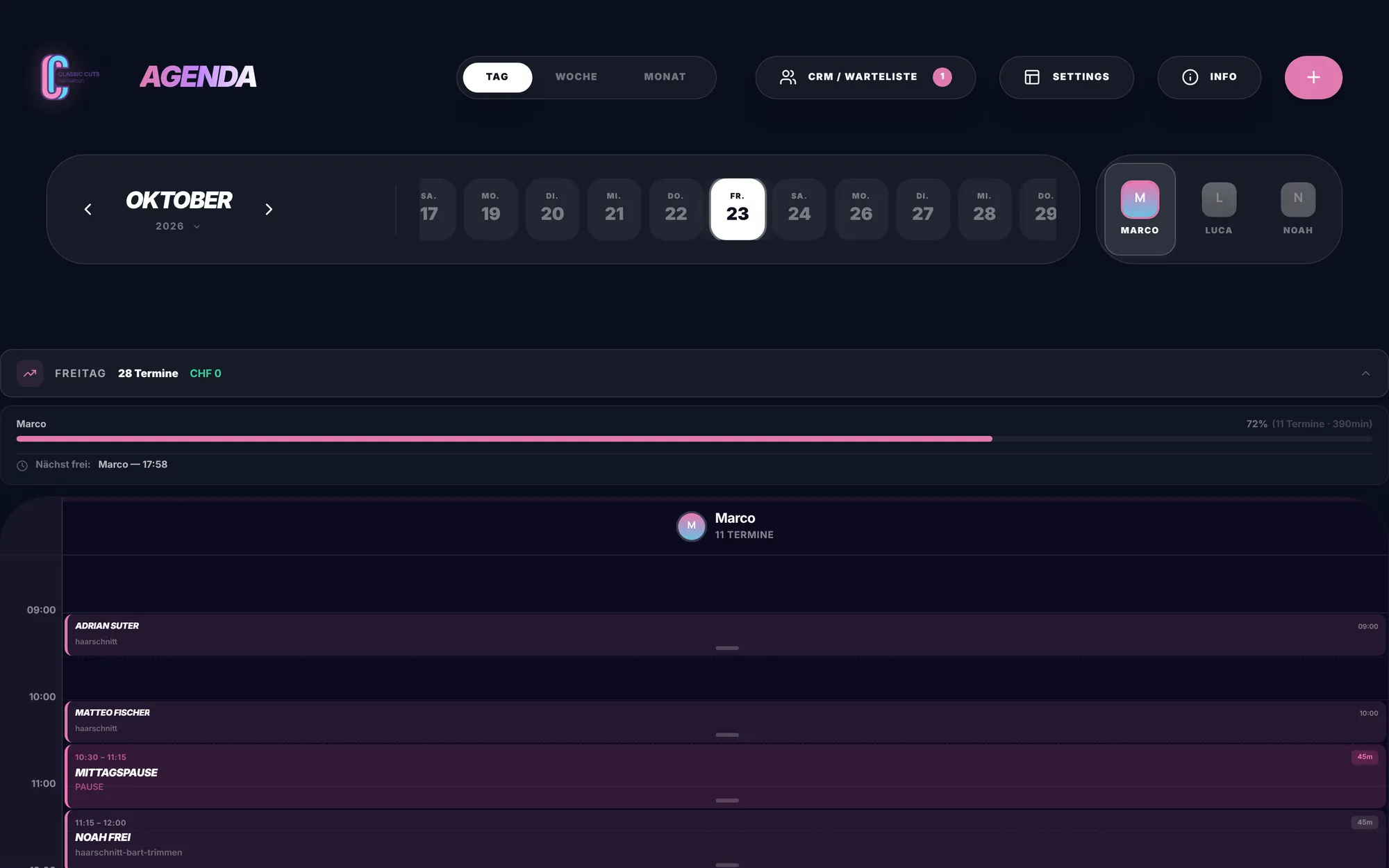The image size is (1389, 868).
Task: Open CRM / Warteliste
Action: tap(865, 77)
